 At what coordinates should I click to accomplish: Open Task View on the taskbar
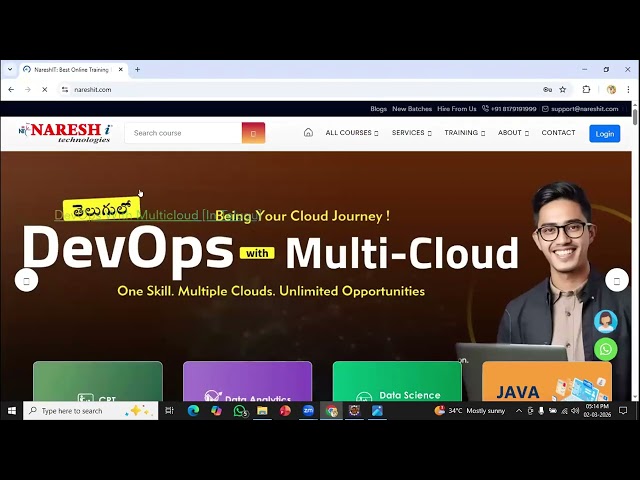click(x=169, y=411)
